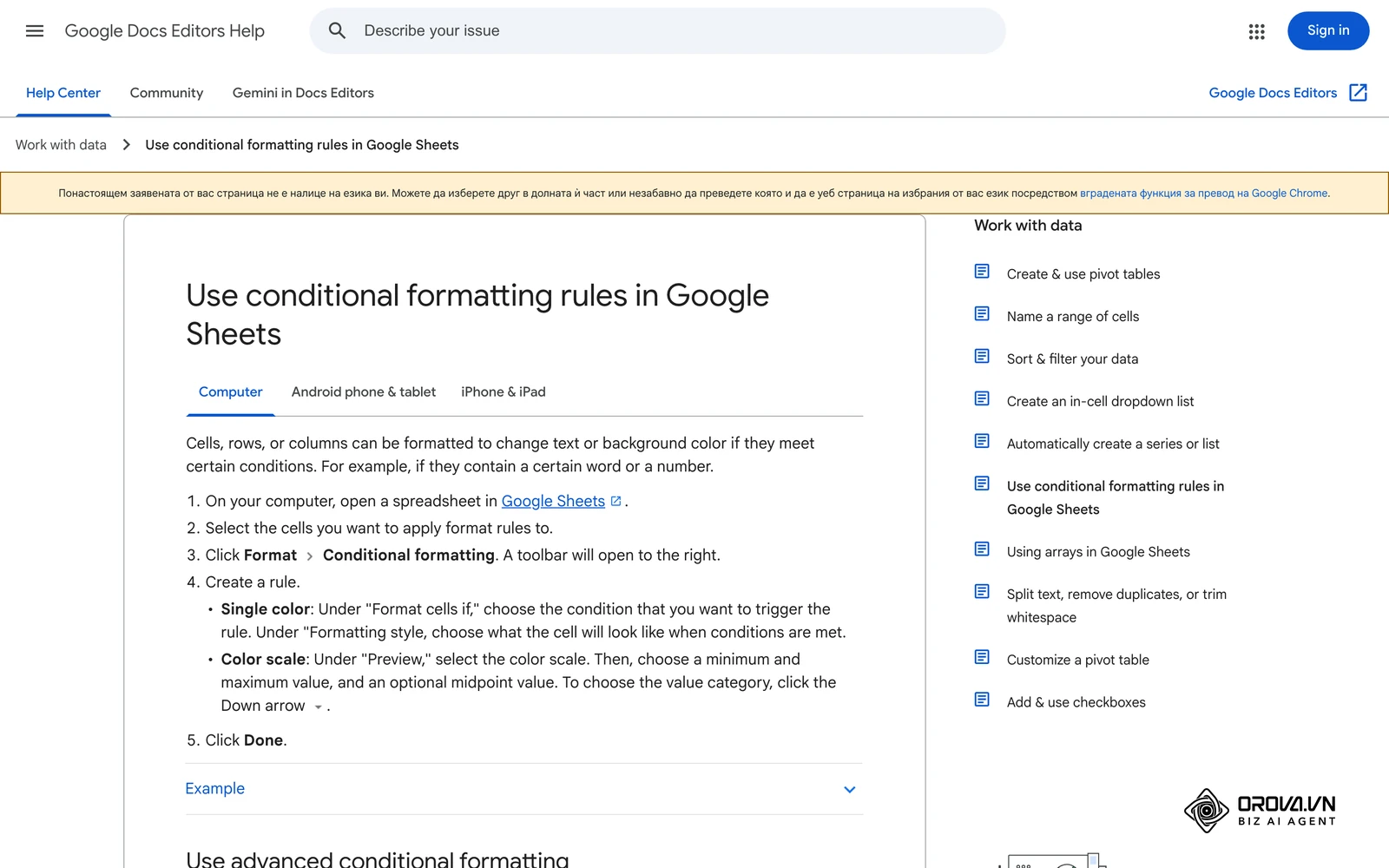
Task: Click article icon for Create an in-cell dropdown list
Action: pyautogui.click(x=982, y=399)
